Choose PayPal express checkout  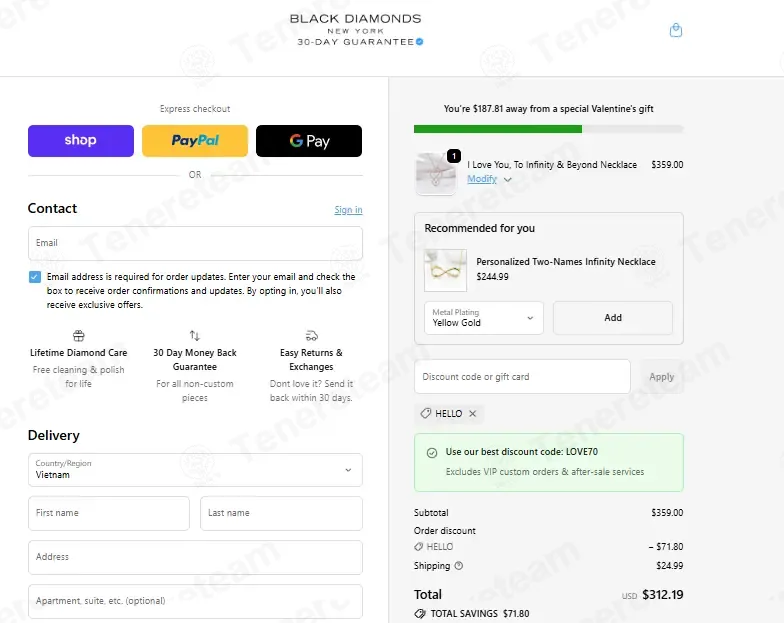[x=195, y=141]
